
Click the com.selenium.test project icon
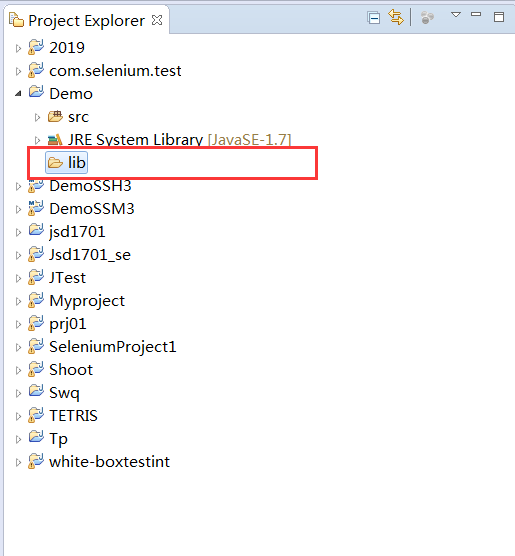click(36, 70)
